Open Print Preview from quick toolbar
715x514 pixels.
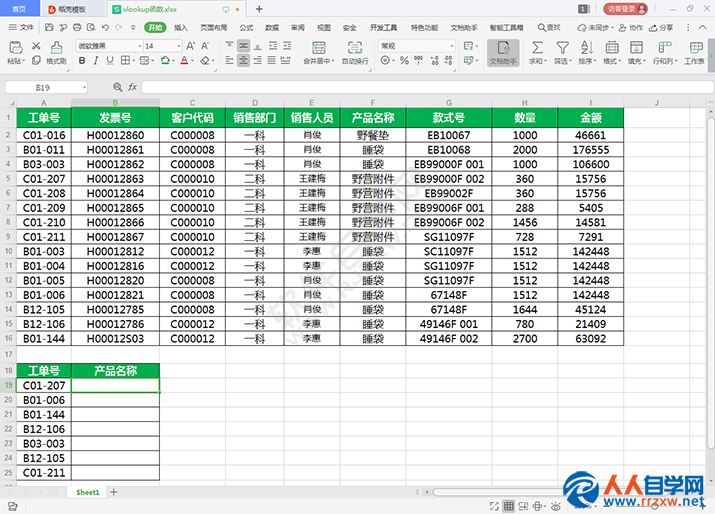coord(91,27)
